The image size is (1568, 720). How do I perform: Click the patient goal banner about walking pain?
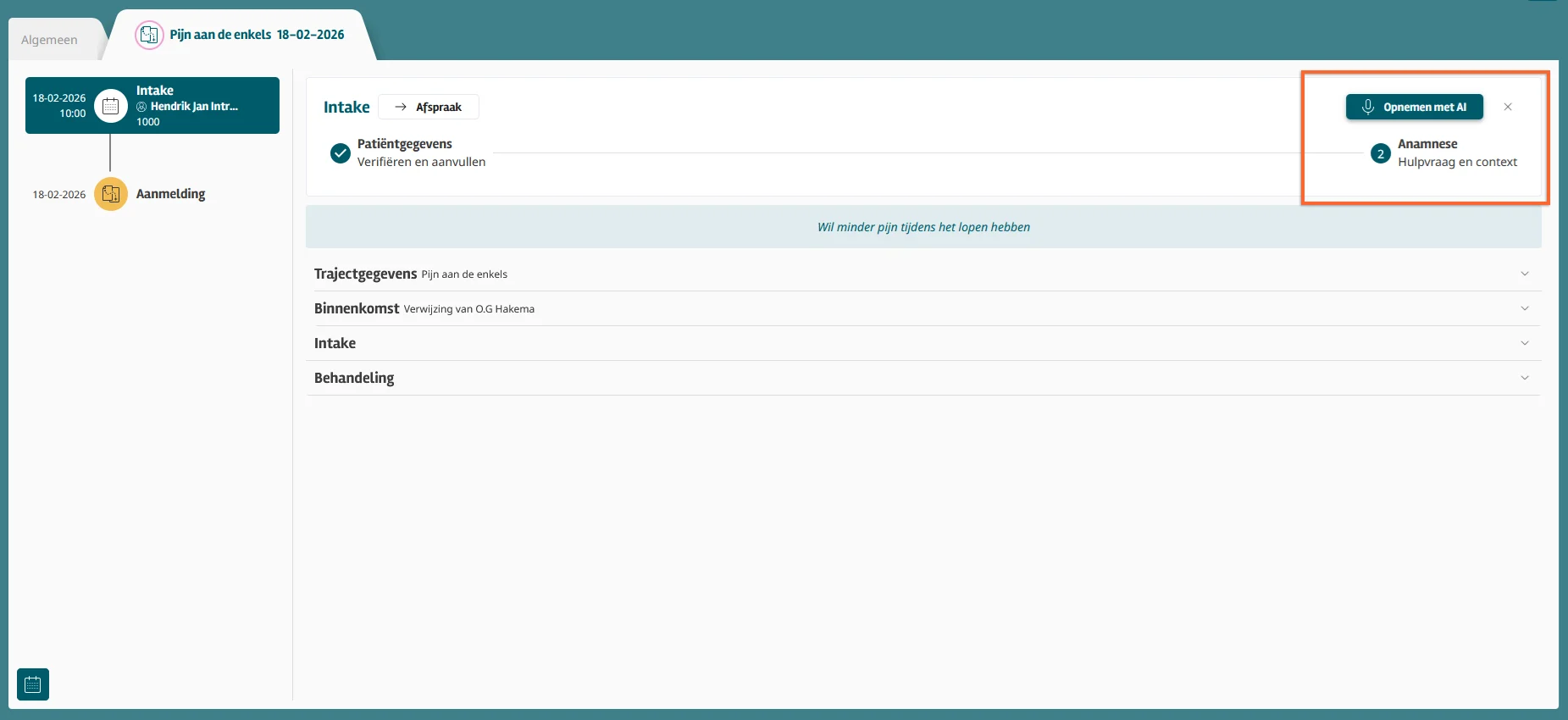(923, 227)
